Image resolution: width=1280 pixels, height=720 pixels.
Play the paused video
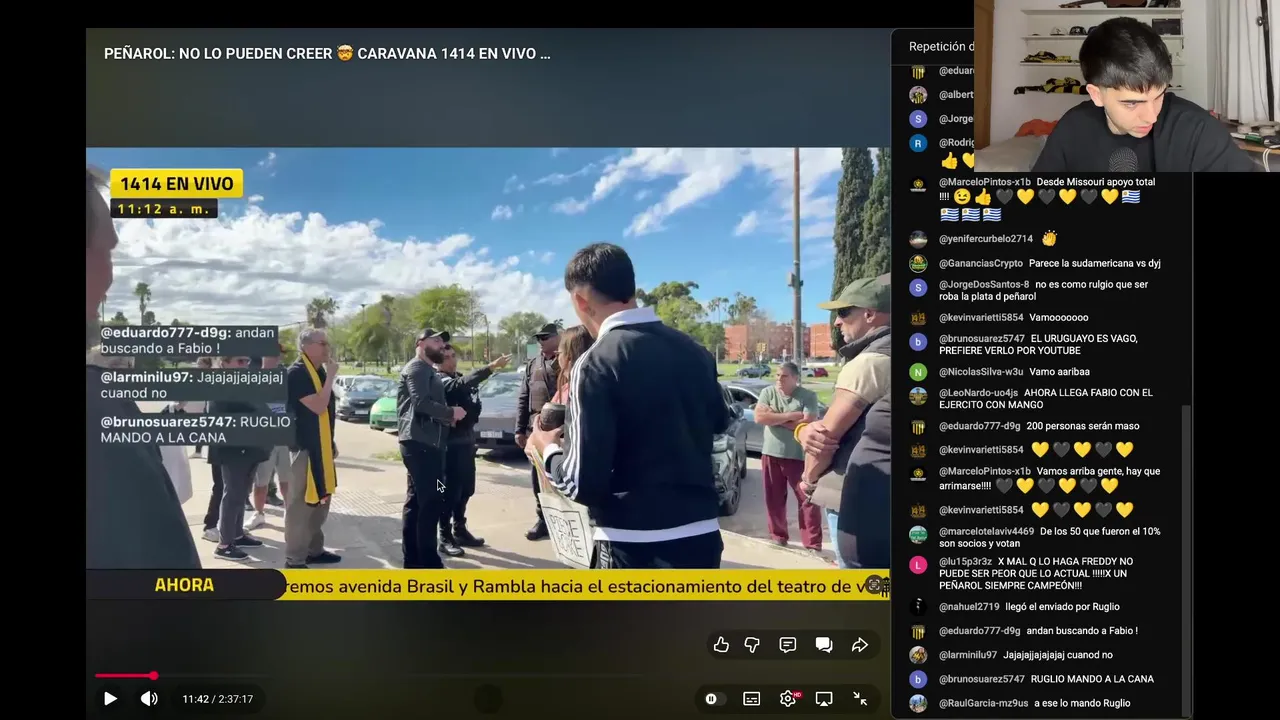[x=110, y=699]
